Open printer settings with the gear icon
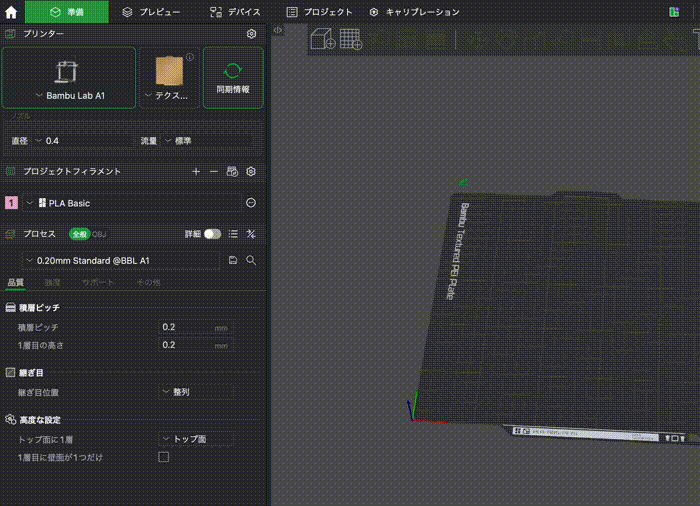Viewport: 700px width, 506px height. [x=251, y=34]
